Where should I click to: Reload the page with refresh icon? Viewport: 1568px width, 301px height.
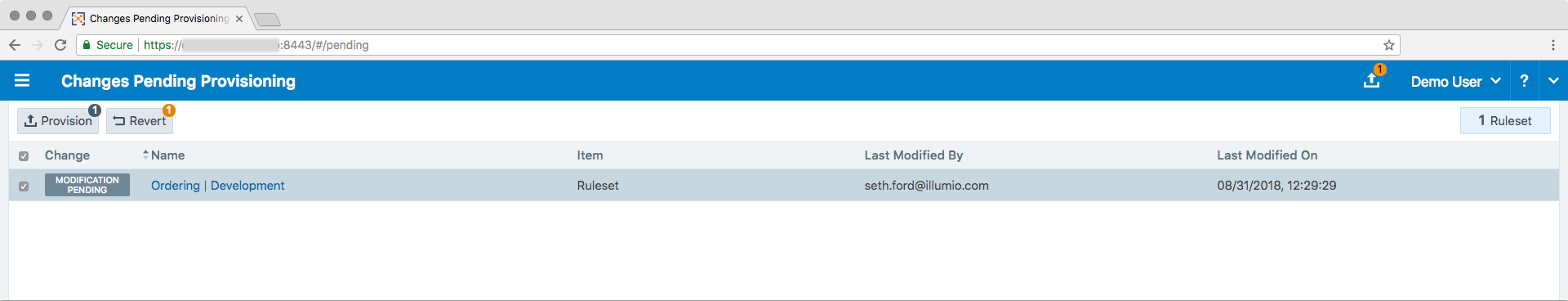[x=60, y=45]
